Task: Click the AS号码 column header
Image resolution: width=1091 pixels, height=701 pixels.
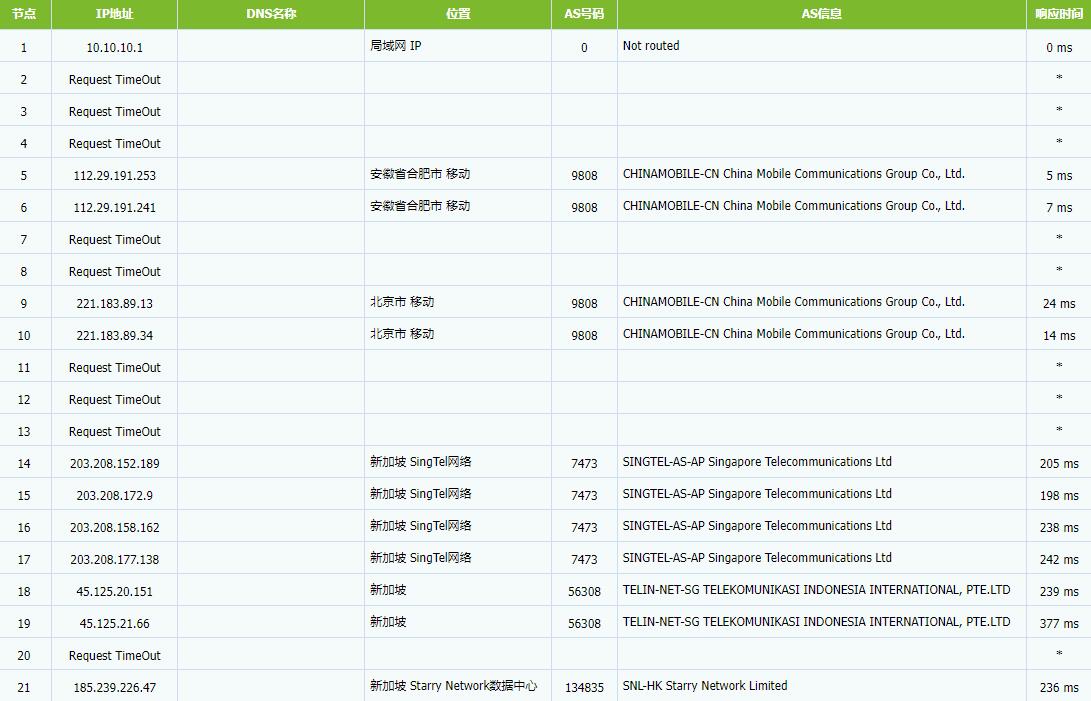Action: (x=584, y=14)
